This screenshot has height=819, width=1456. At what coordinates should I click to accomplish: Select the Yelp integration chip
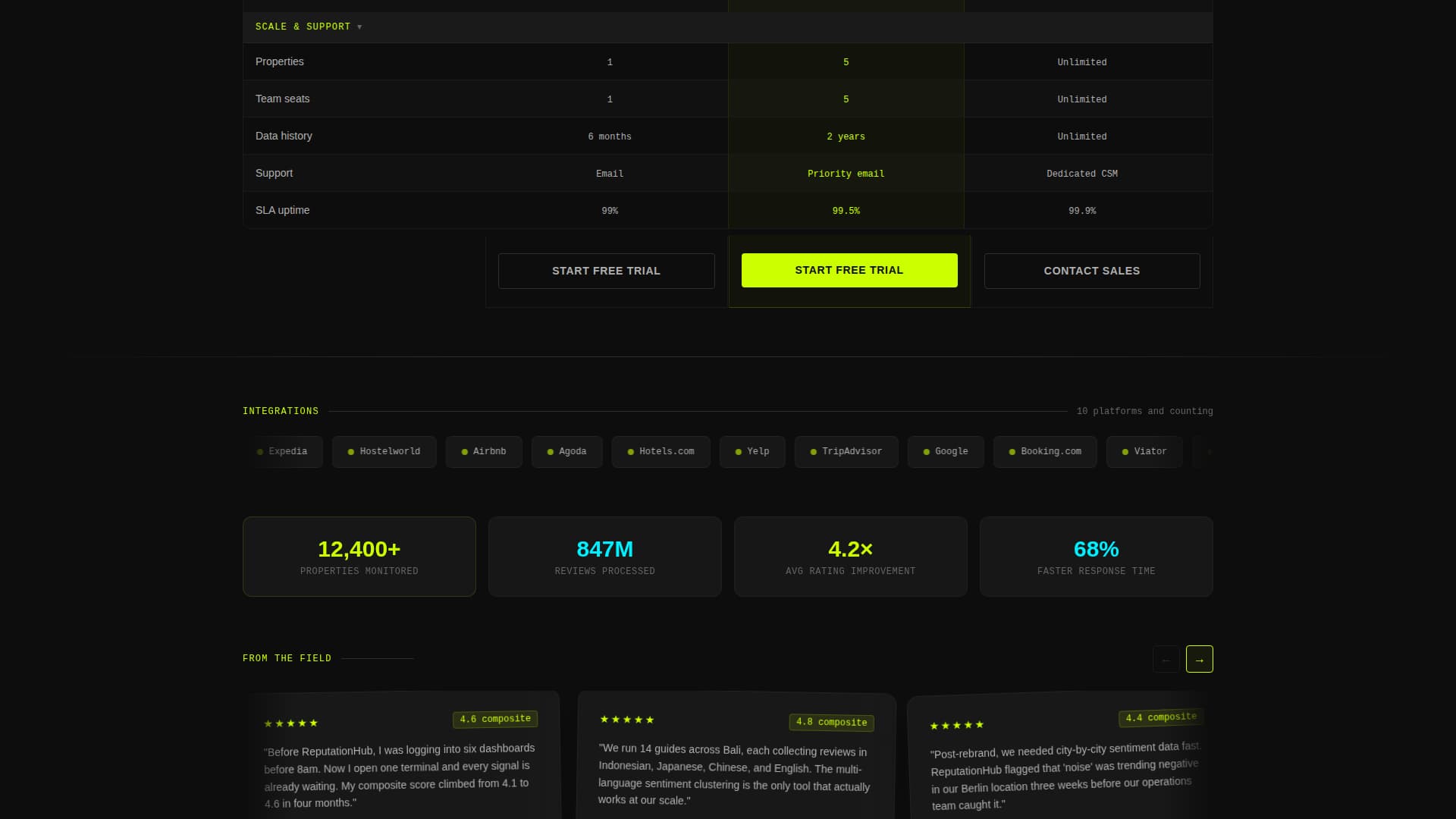(752, 452)
